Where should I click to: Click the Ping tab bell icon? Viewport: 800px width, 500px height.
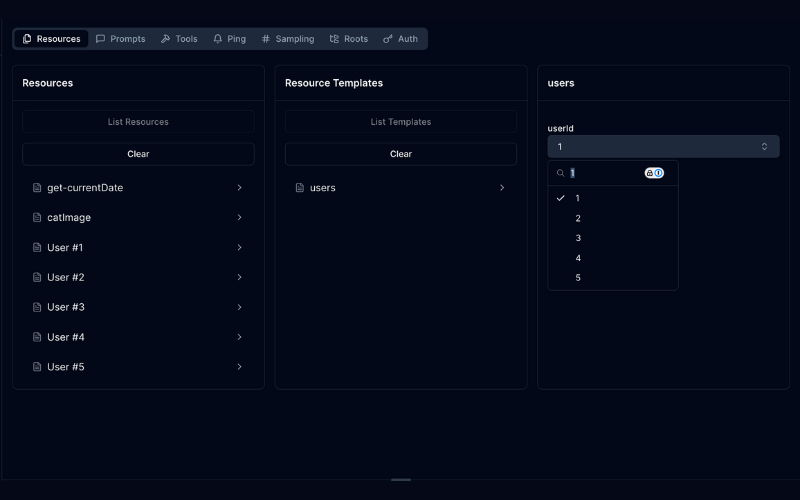tap(218, 39)
